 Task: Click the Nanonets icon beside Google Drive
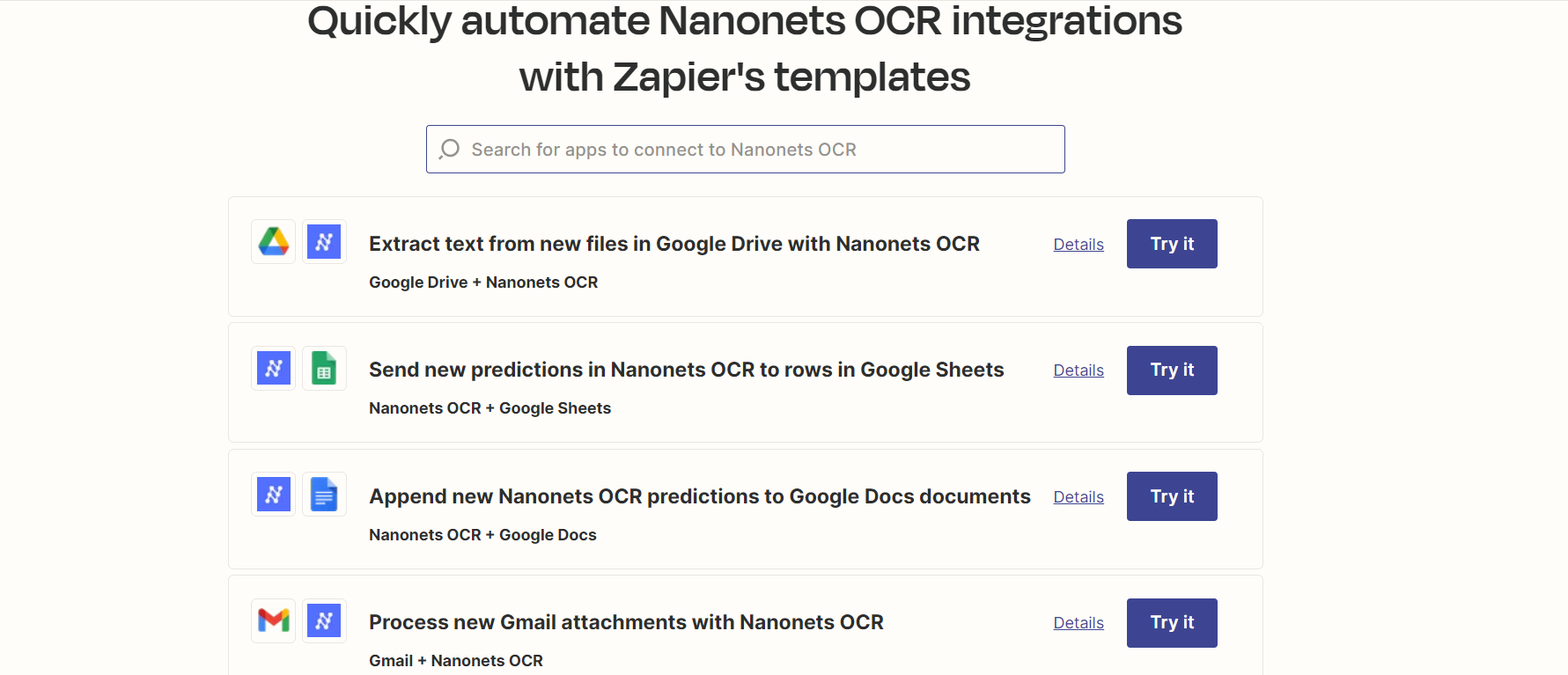coord(324,241)
